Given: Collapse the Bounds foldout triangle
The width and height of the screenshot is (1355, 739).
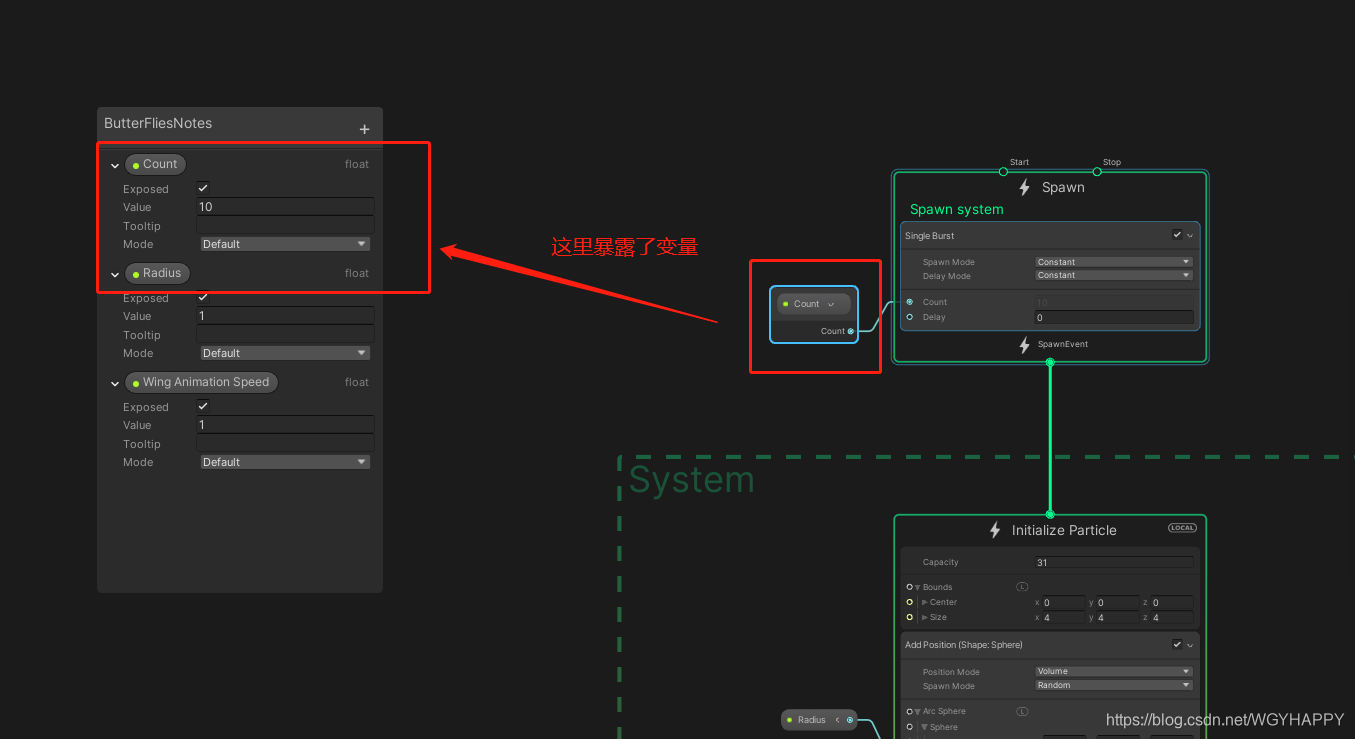Looking at the screenshot, I should coord(918,588).
